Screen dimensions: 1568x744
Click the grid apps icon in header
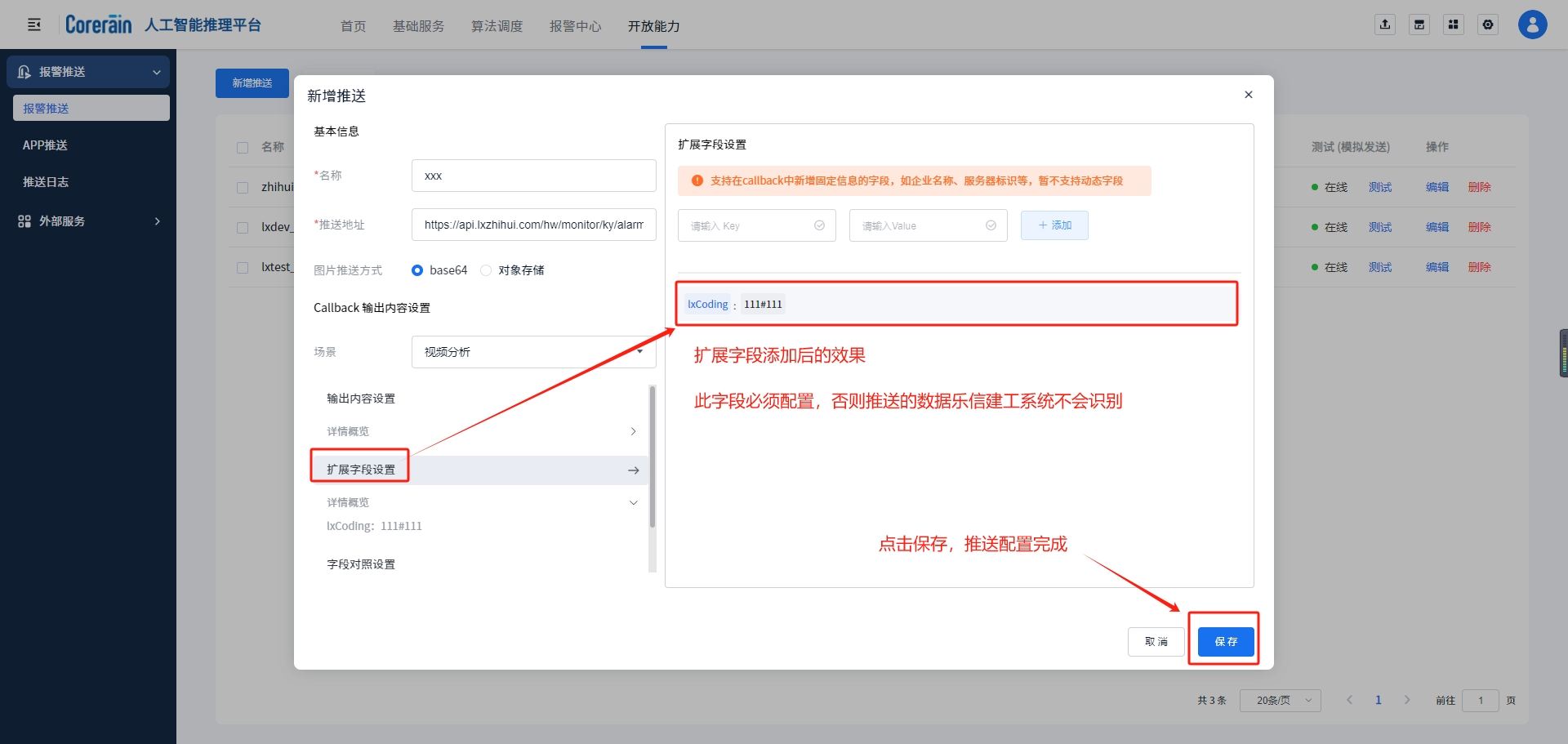tap(1454, 25)
